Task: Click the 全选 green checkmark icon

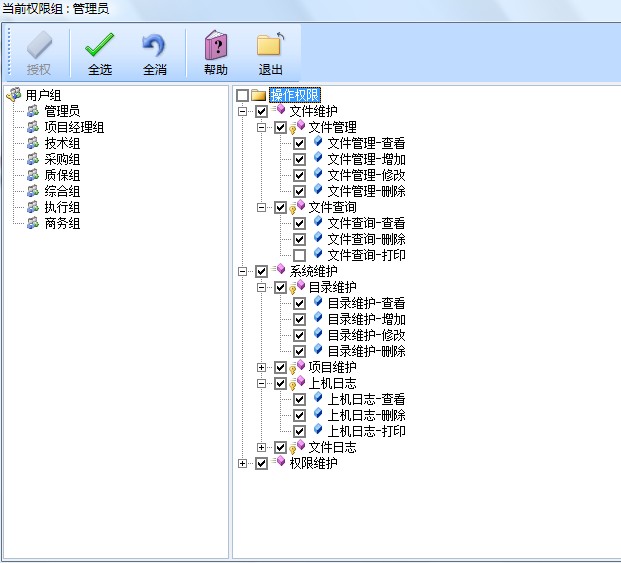Action: click(99, 45)
